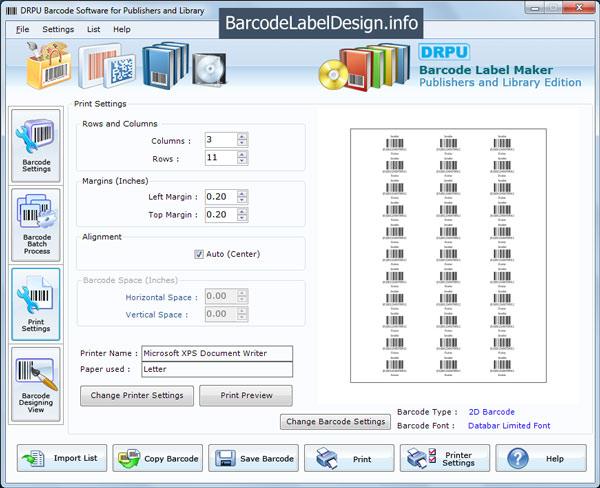Toggle the Auto (Center) alignment checkbox
The width and height of the screenshot is (600, 488).
click(x=199, y=254)
